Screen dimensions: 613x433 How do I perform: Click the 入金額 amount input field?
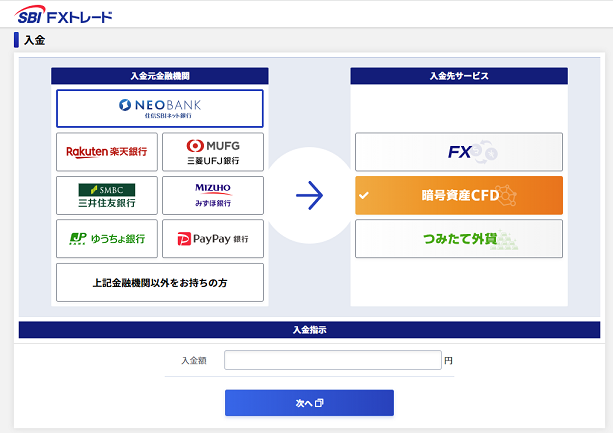[333, 360]
